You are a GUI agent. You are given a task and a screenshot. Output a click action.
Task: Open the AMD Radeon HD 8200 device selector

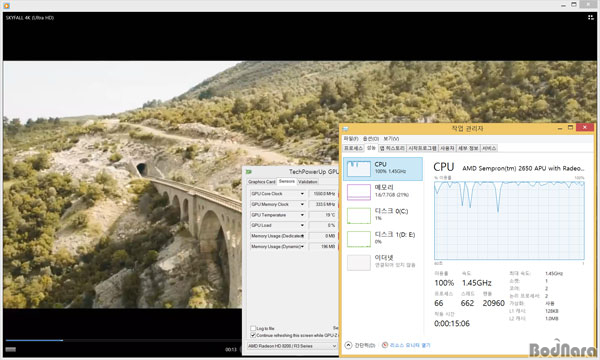click(292, 346)
